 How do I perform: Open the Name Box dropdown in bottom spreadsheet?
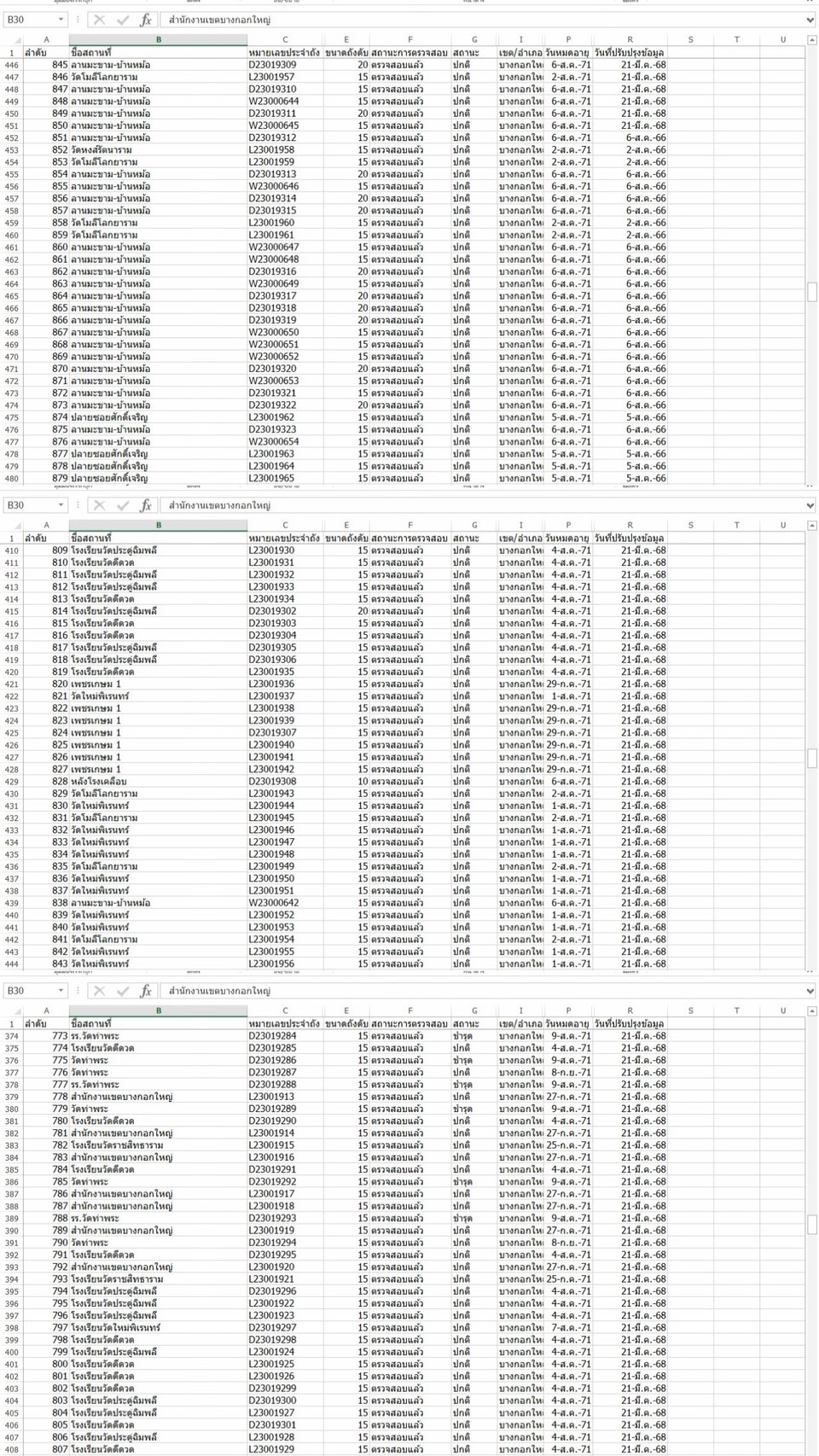click(x=61, y=991)
